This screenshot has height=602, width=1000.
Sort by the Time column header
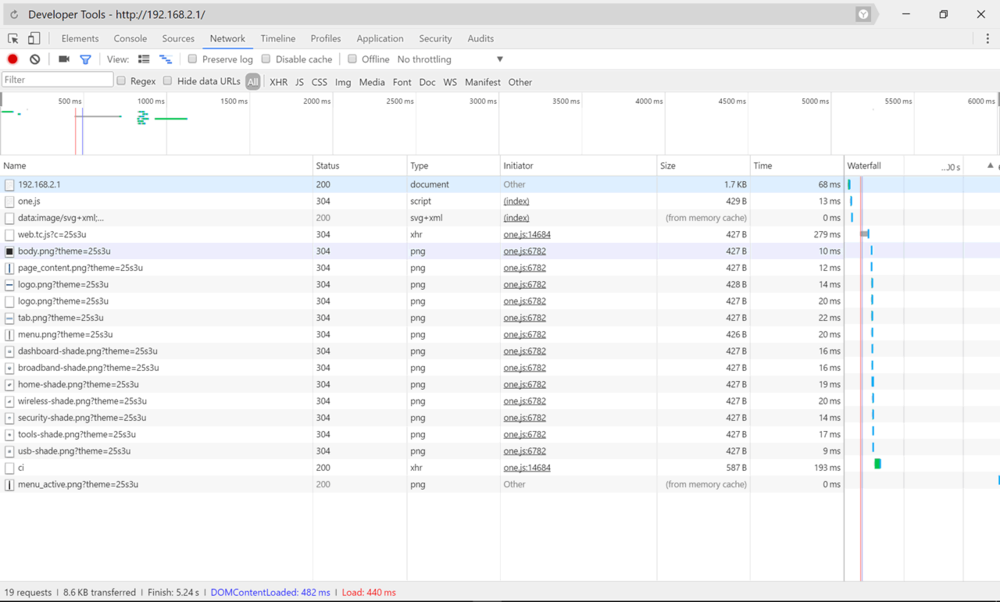(x=797, y=165)
